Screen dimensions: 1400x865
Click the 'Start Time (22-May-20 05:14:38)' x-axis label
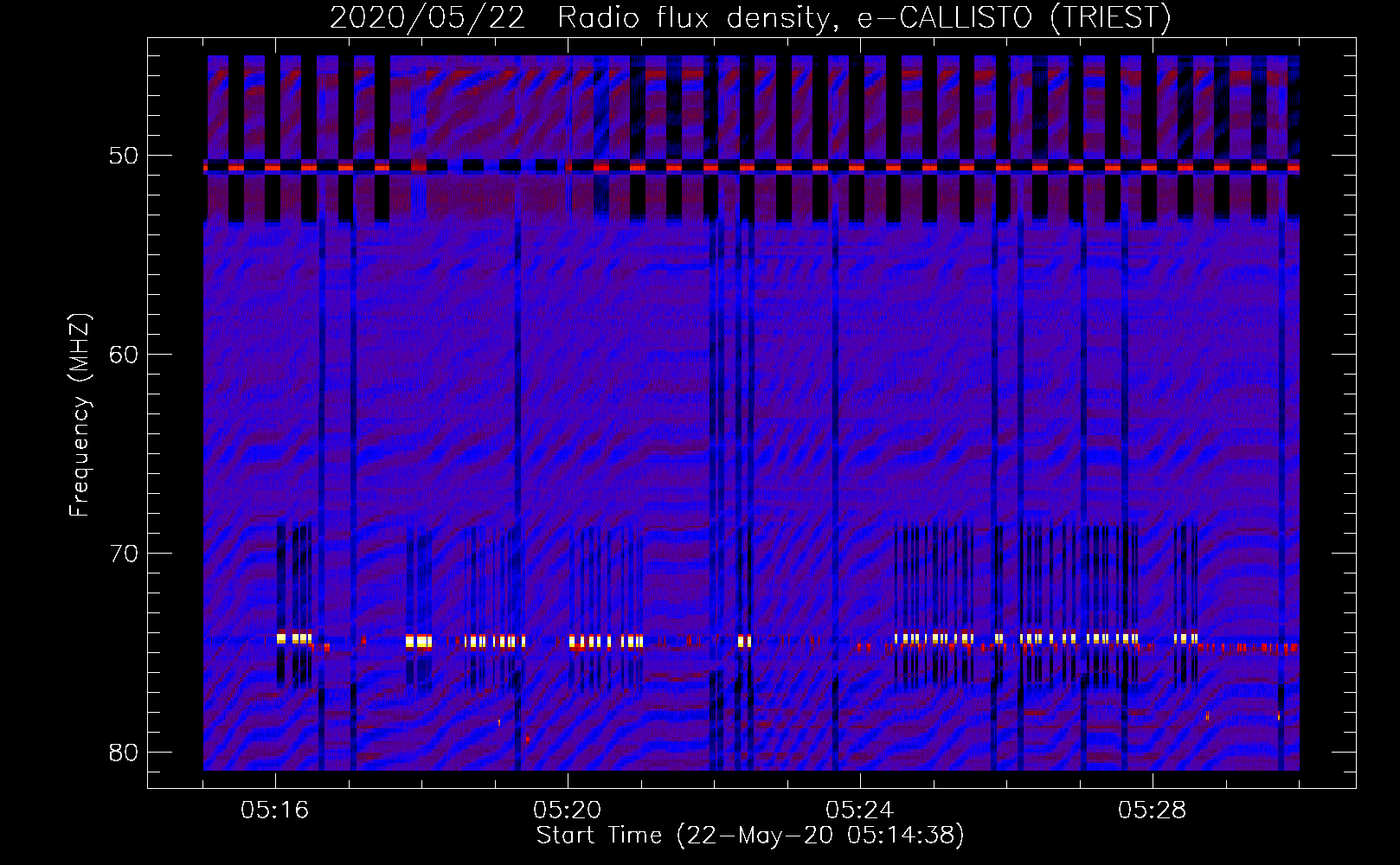[750, 836]
